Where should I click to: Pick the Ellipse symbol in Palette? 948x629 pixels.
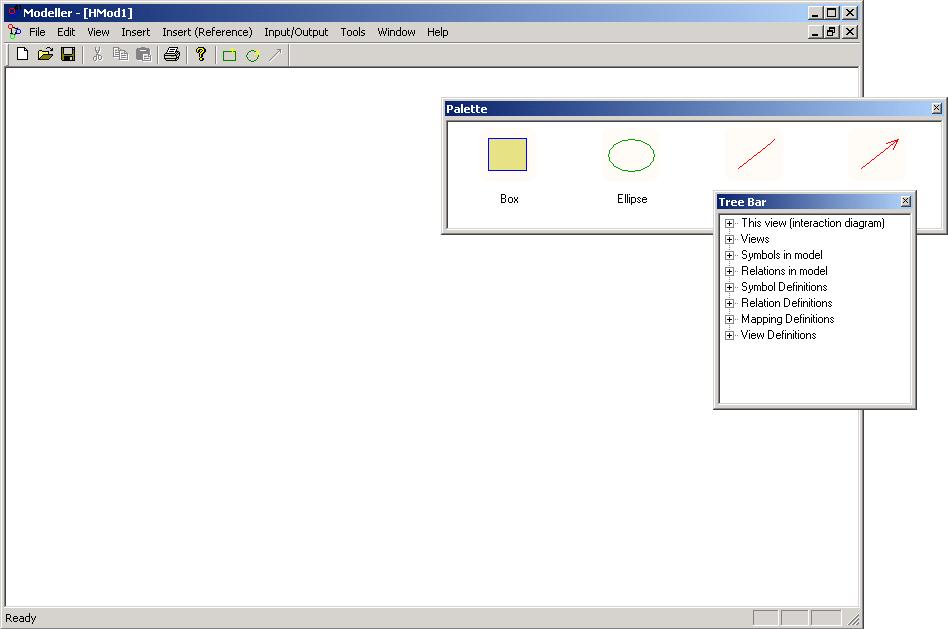click(x=631, y=155)
